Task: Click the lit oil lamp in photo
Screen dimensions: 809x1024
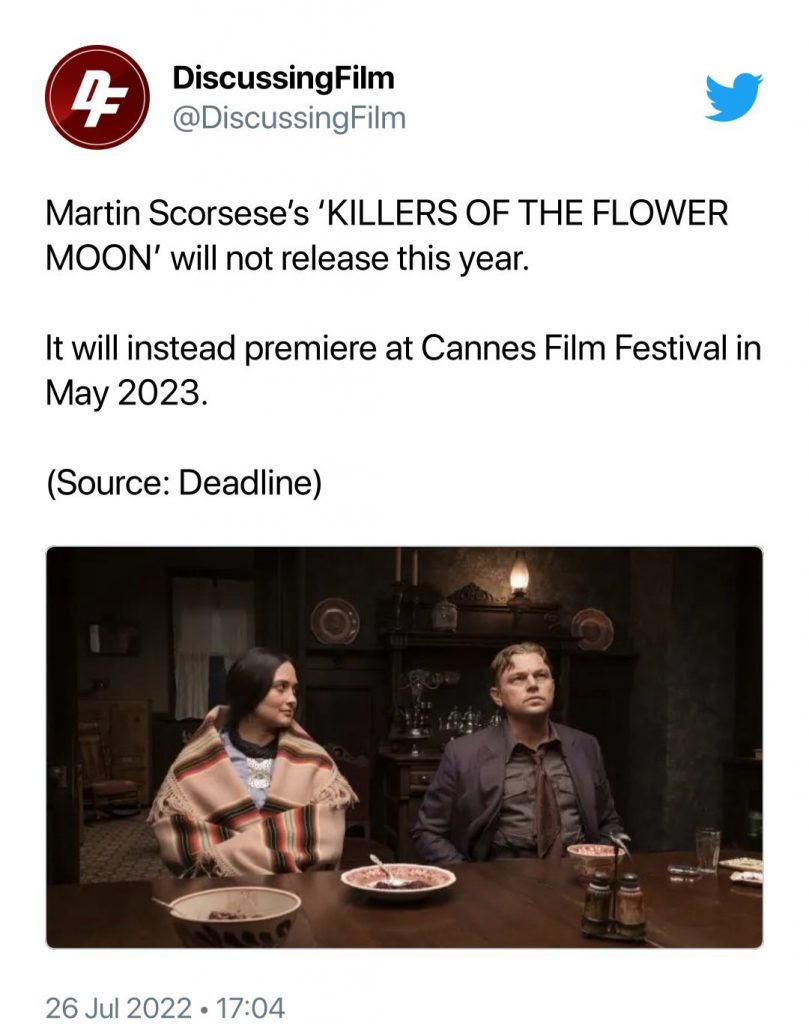Action: click(x=518, y=576)
